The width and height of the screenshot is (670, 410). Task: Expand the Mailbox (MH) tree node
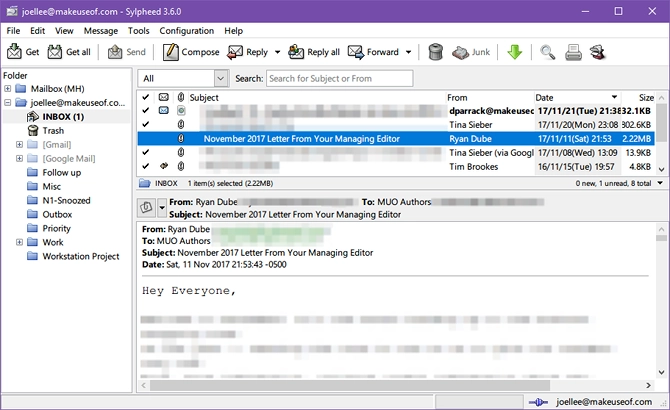click(8, 88)
